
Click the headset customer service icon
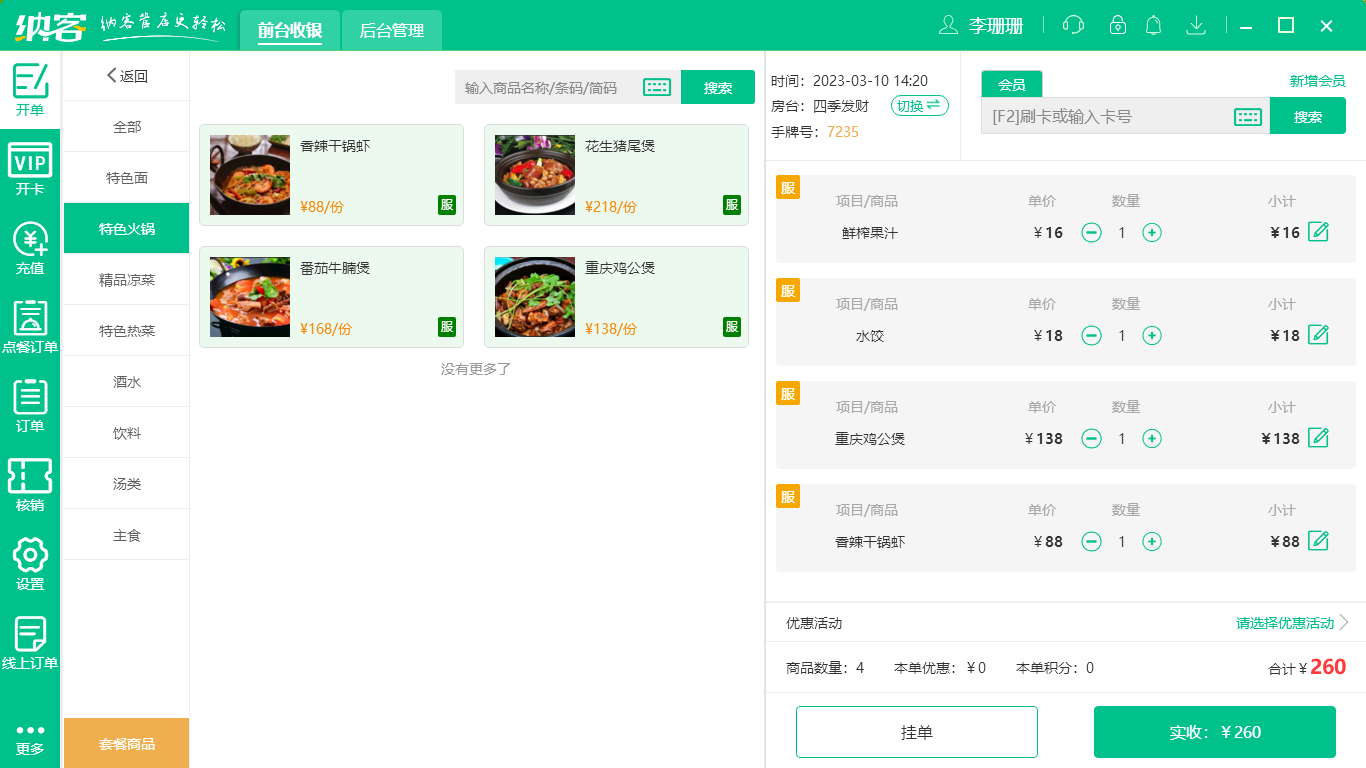pos(1073,24)
